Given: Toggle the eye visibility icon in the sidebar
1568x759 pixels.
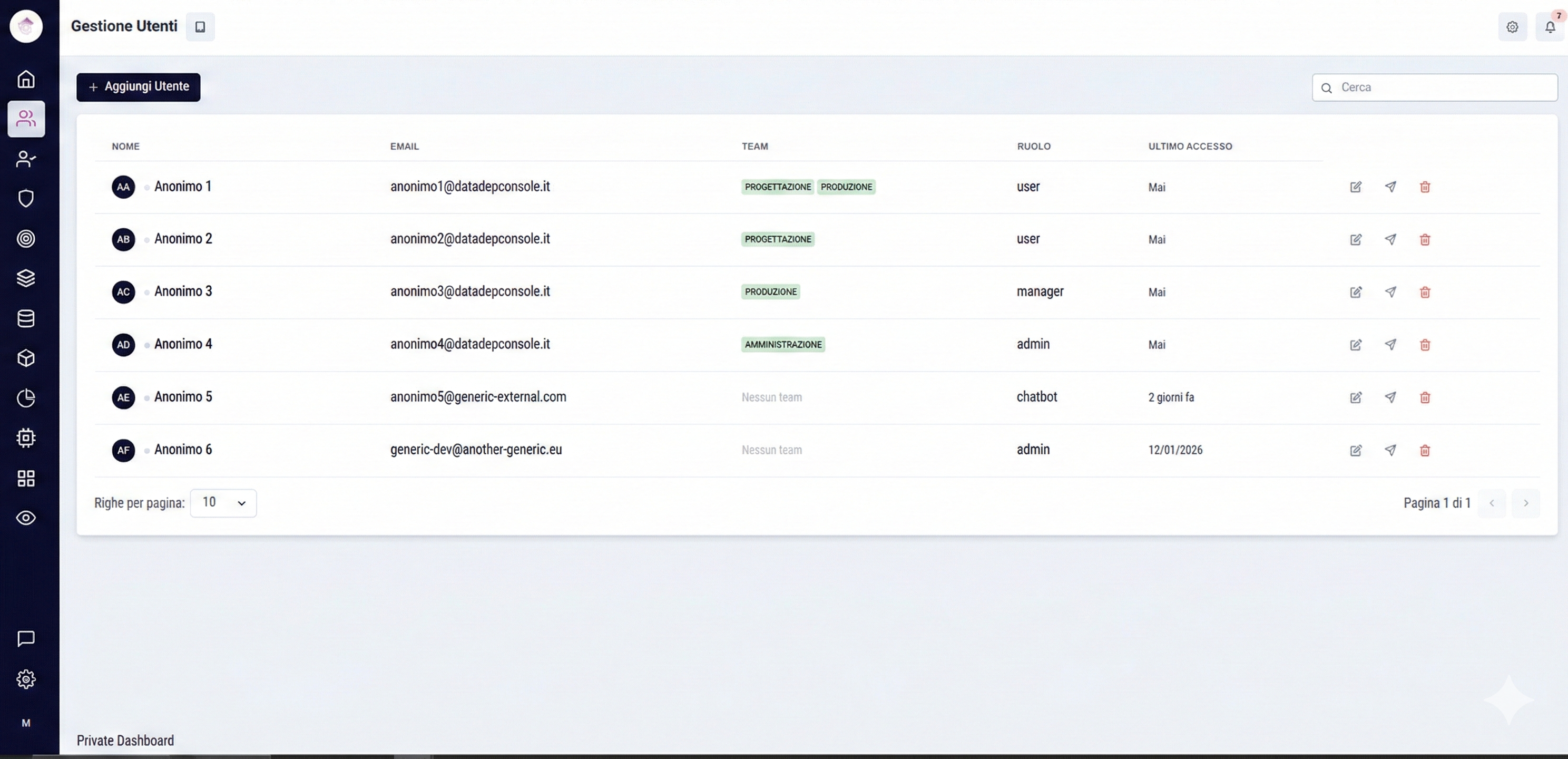Looking at the screenshot, I should tap(26, 518).
